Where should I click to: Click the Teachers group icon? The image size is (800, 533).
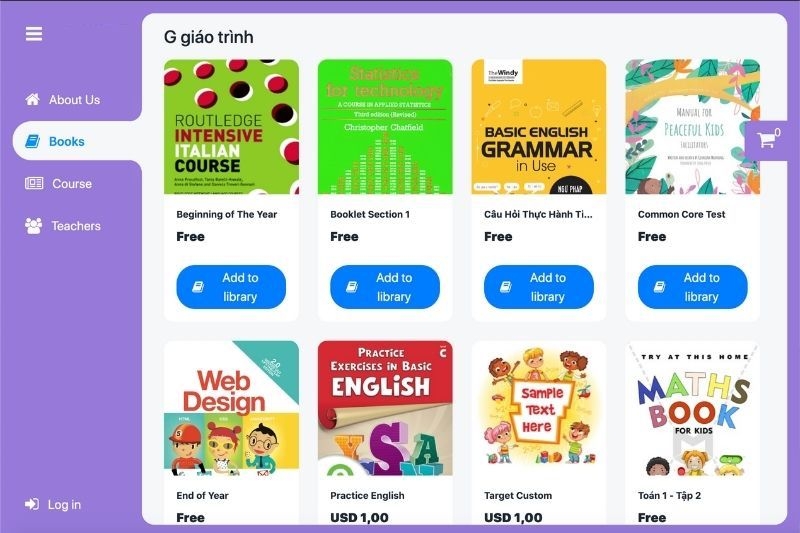34,225
